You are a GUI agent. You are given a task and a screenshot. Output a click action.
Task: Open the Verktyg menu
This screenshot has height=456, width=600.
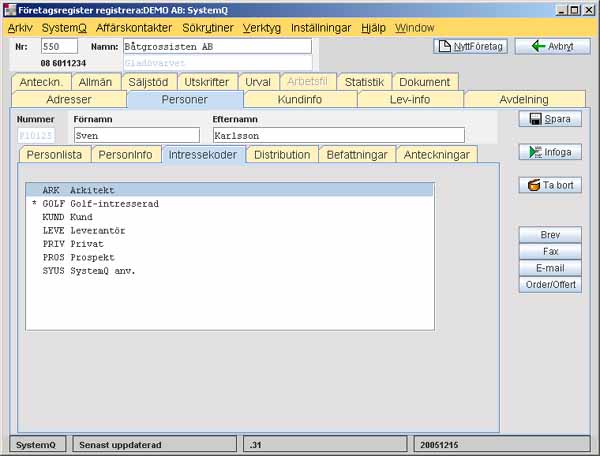point(262,28)
